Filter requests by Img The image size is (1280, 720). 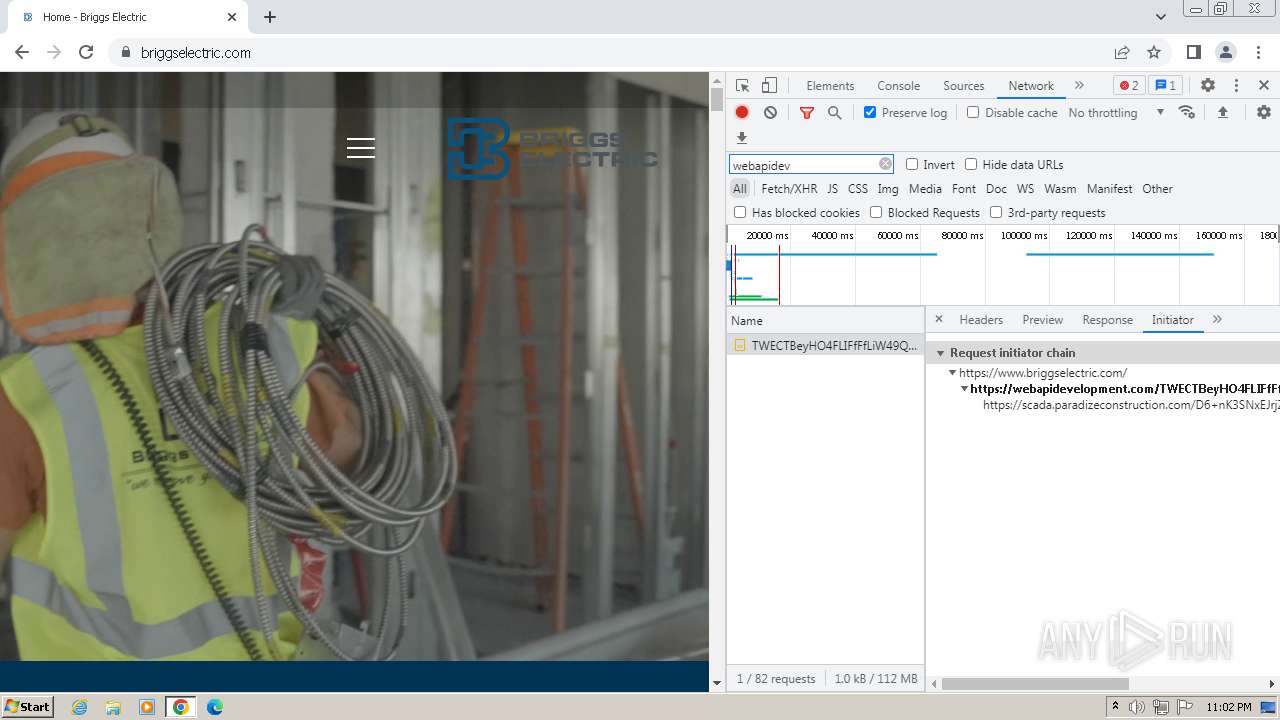888,188
